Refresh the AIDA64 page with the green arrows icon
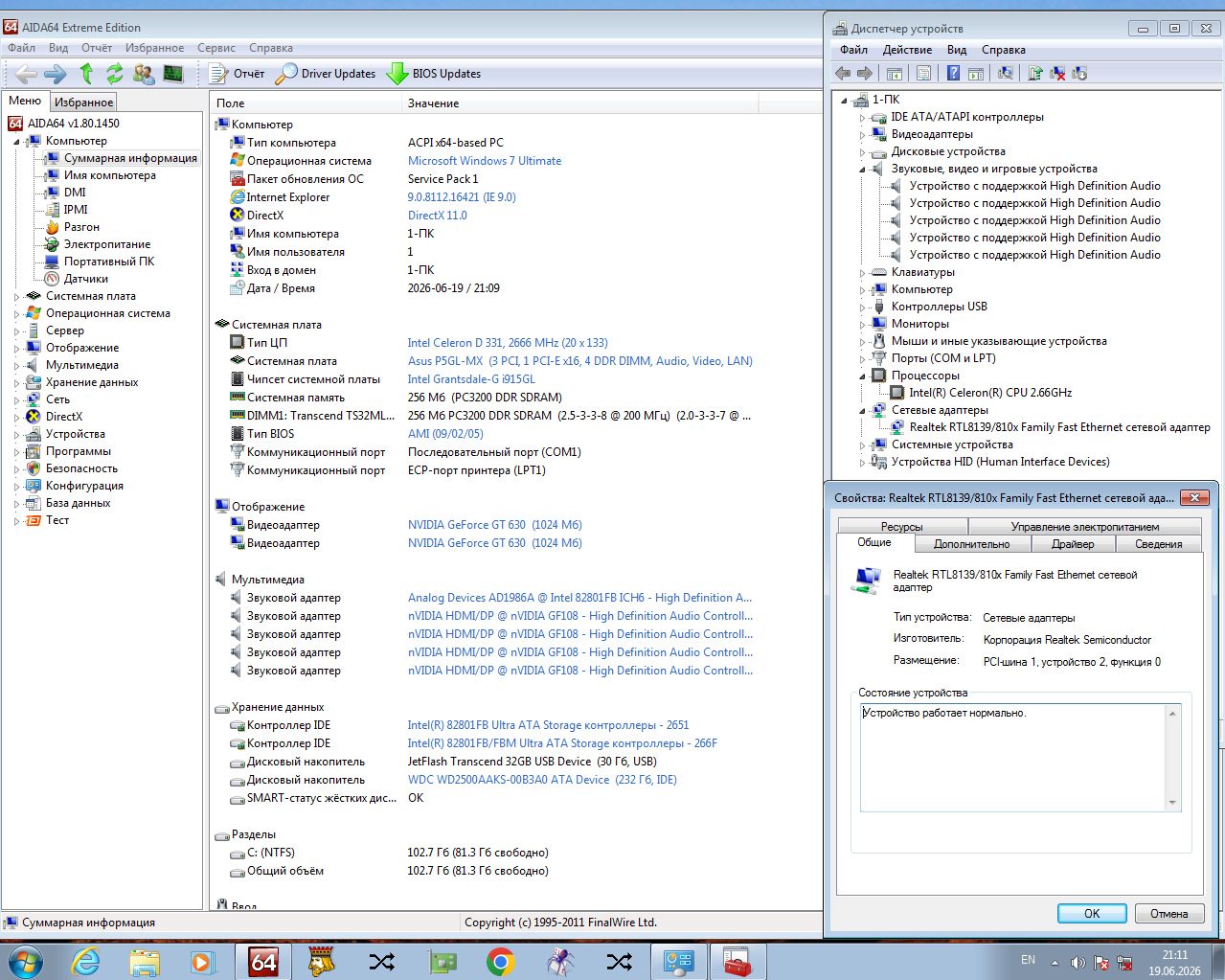This screenshot has width=1225, height=980. pos(115,74)
